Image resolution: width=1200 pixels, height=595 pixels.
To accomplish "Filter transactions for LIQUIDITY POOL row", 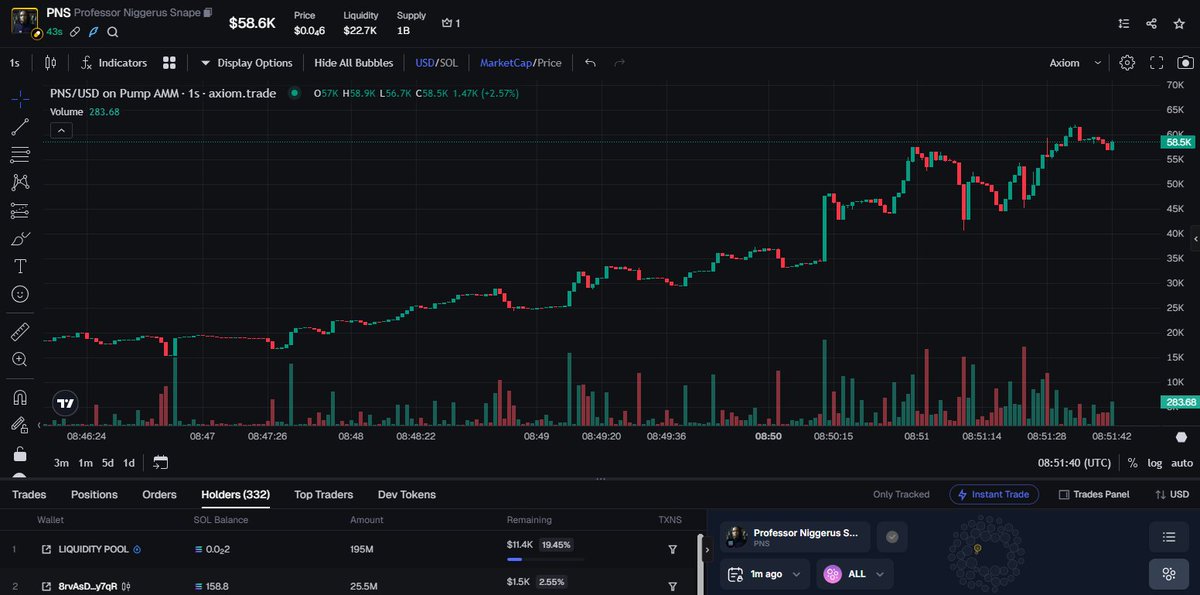I will tap(672, 549).
